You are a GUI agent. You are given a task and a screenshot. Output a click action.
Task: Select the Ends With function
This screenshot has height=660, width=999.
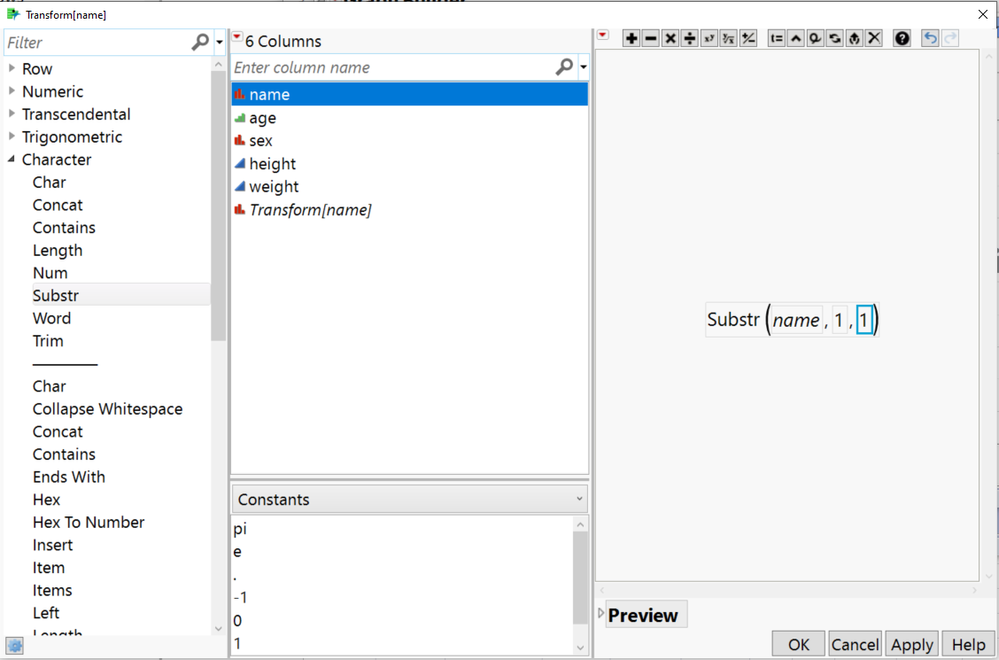pyautogui.click(x=69, y=477)
